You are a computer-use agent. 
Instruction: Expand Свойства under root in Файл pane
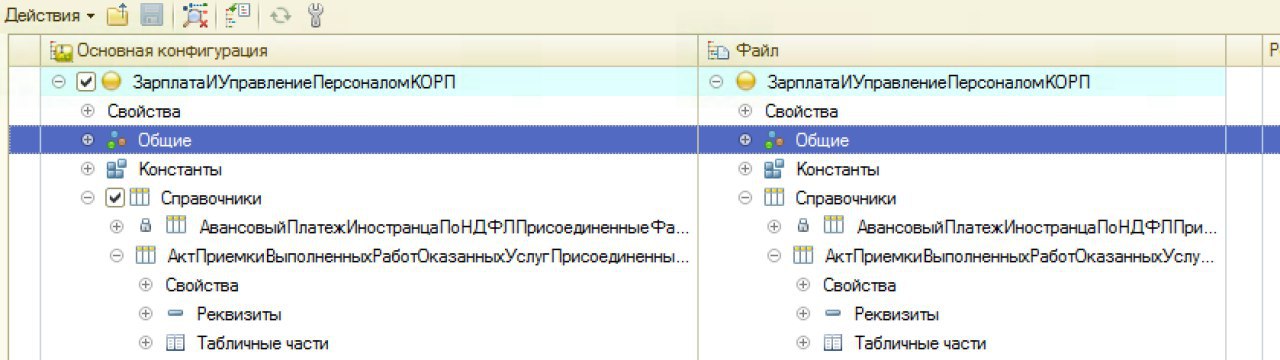(745, 111)
